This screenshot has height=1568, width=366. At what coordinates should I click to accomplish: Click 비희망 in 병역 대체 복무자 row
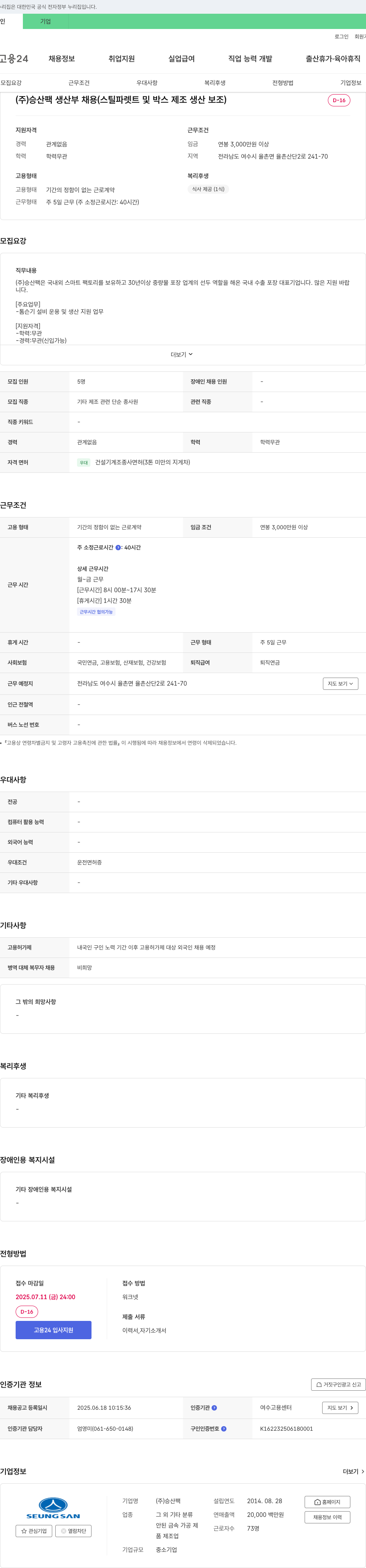(x=85, y=967)
